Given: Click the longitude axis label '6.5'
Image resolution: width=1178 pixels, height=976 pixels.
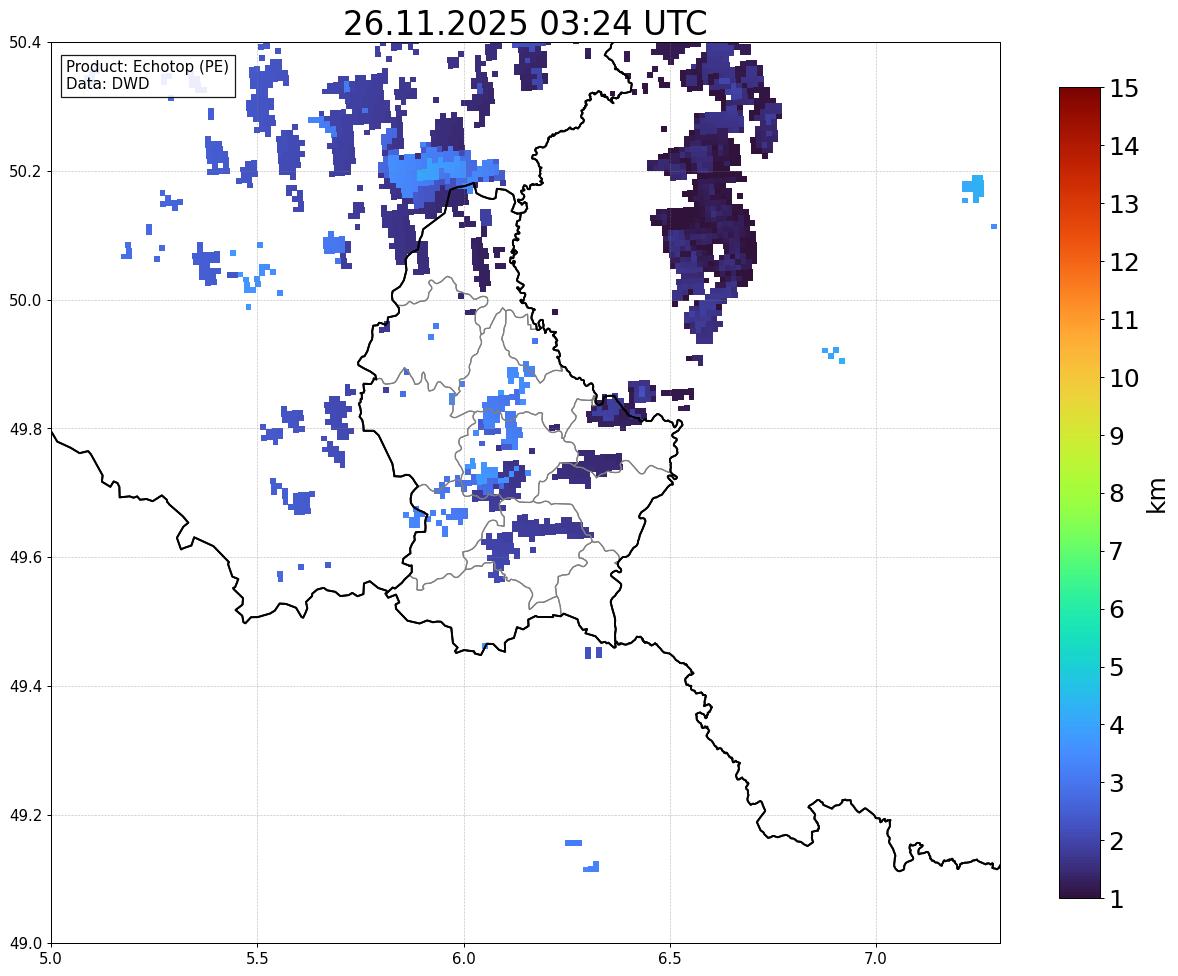Looking at the screenshot, I should (670, 959).
